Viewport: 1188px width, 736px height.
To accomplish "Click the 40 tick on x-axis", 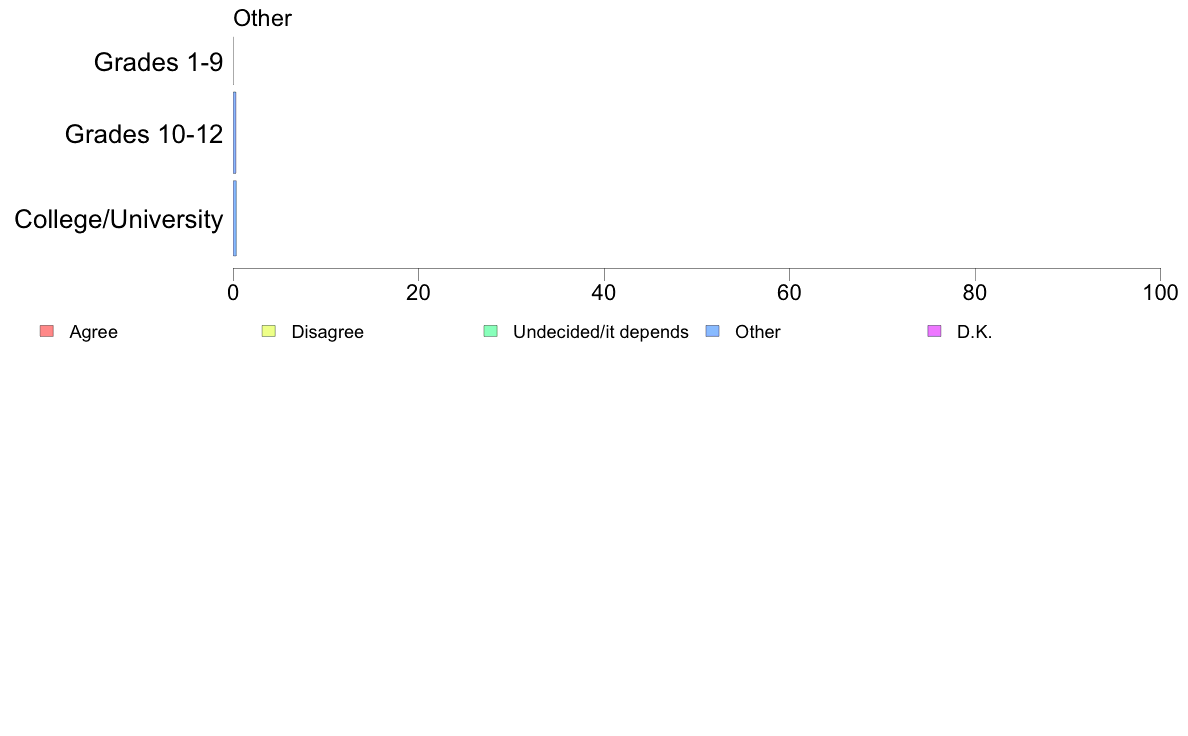I will point(604,293).
